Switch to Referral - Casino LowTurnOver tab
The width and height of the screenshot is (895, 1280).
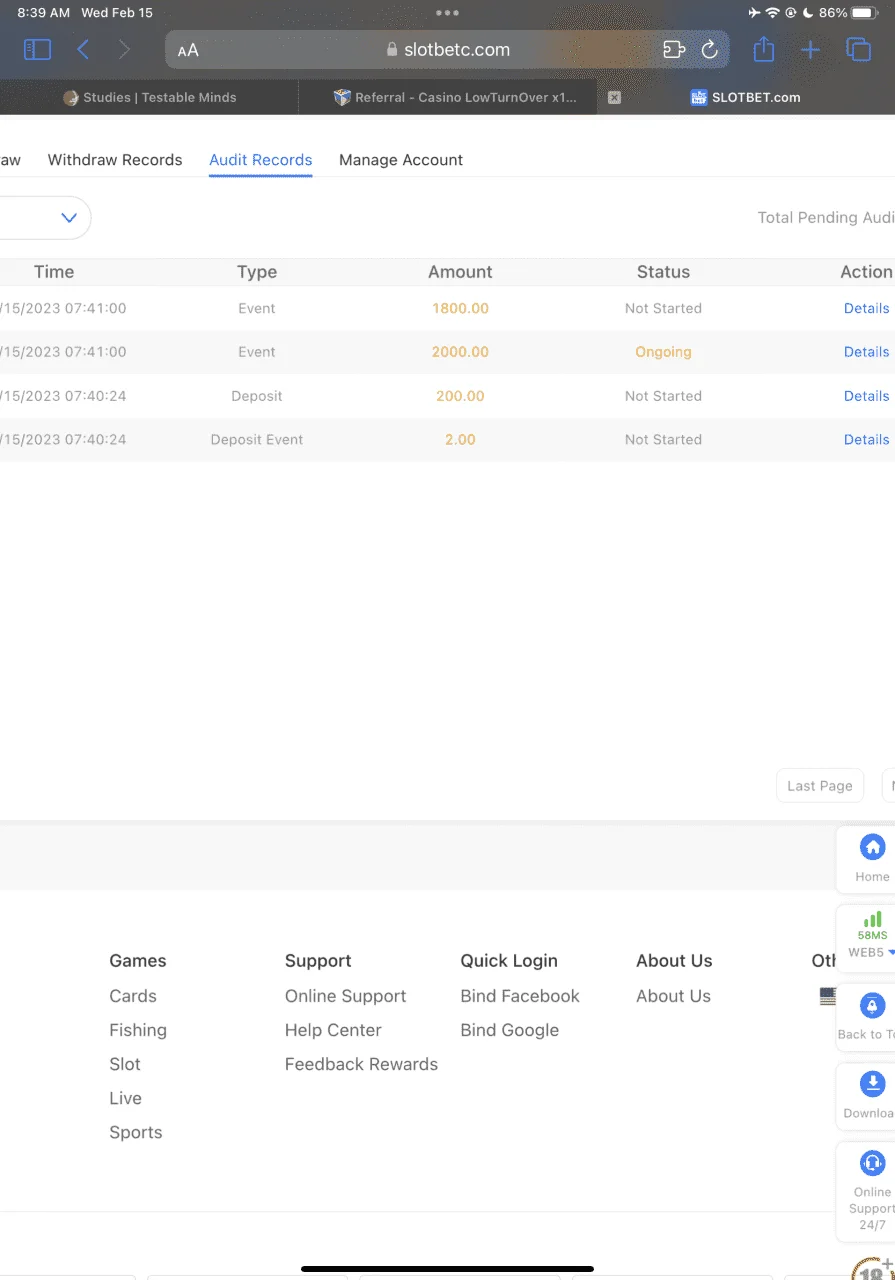(455, 97)
